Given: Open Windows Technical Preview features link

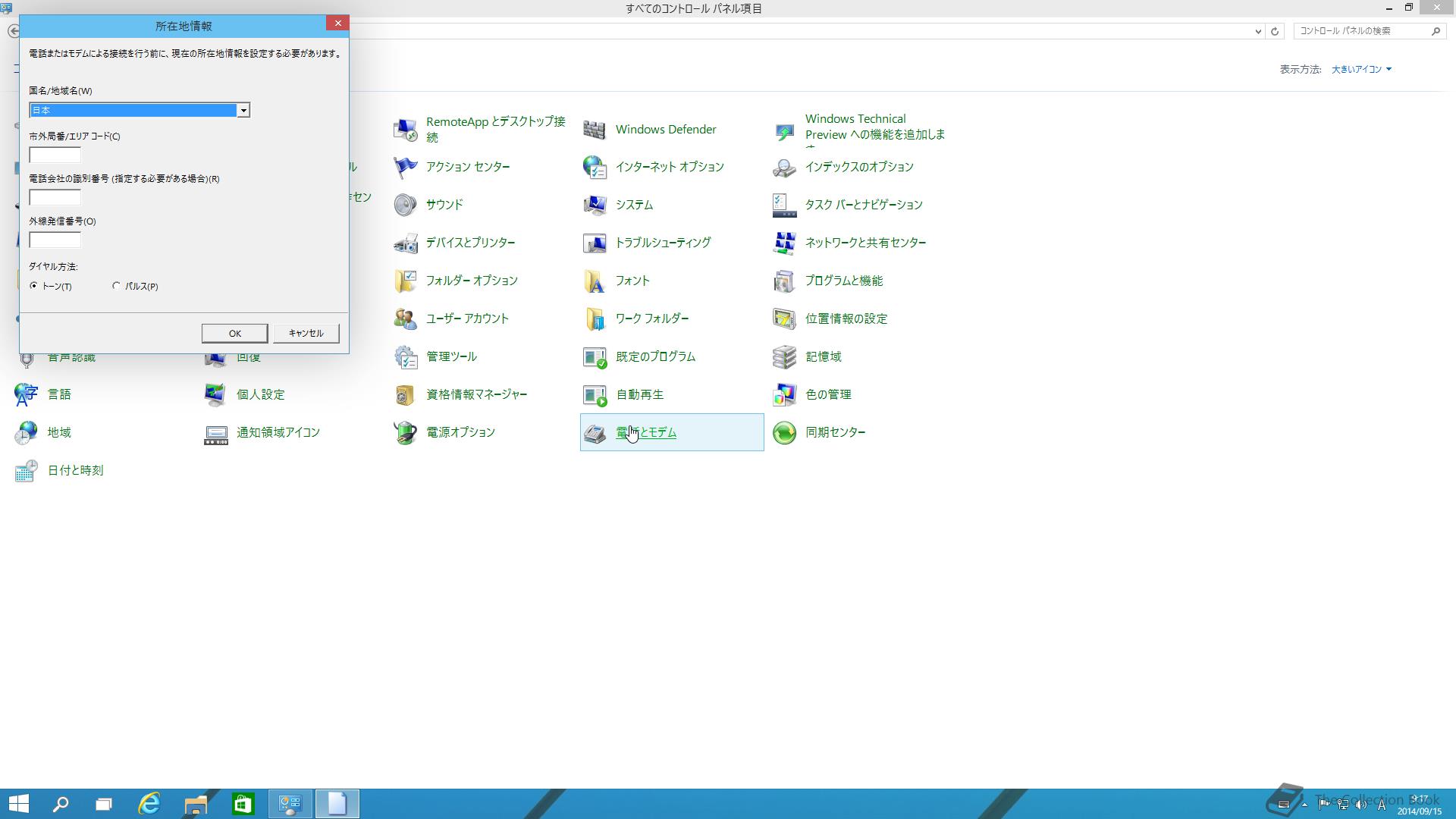Looking at the screenshot, I should pos(875,127).
